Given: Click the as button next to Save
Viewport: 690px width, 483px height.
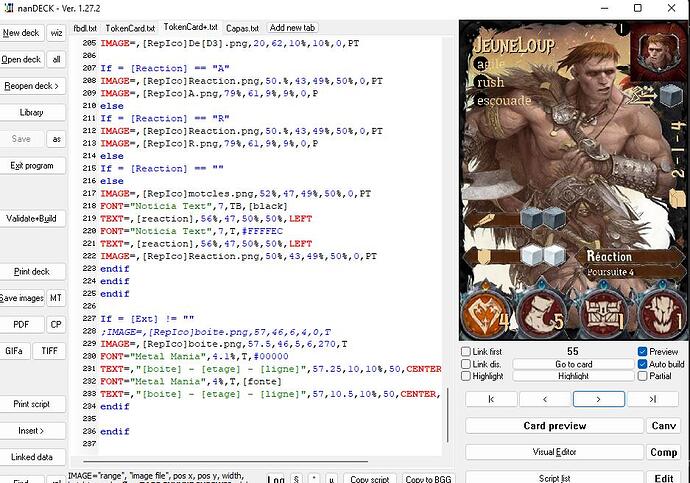Looking at the screenshot, I should tap(56, 139).
